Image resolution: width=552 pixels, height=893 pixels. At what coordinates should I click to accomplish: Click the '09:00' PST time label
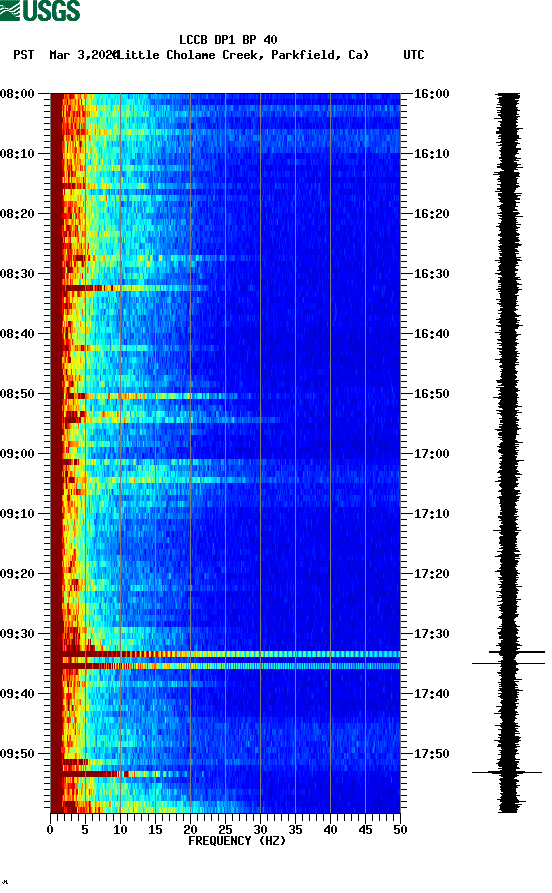(17, 454)
